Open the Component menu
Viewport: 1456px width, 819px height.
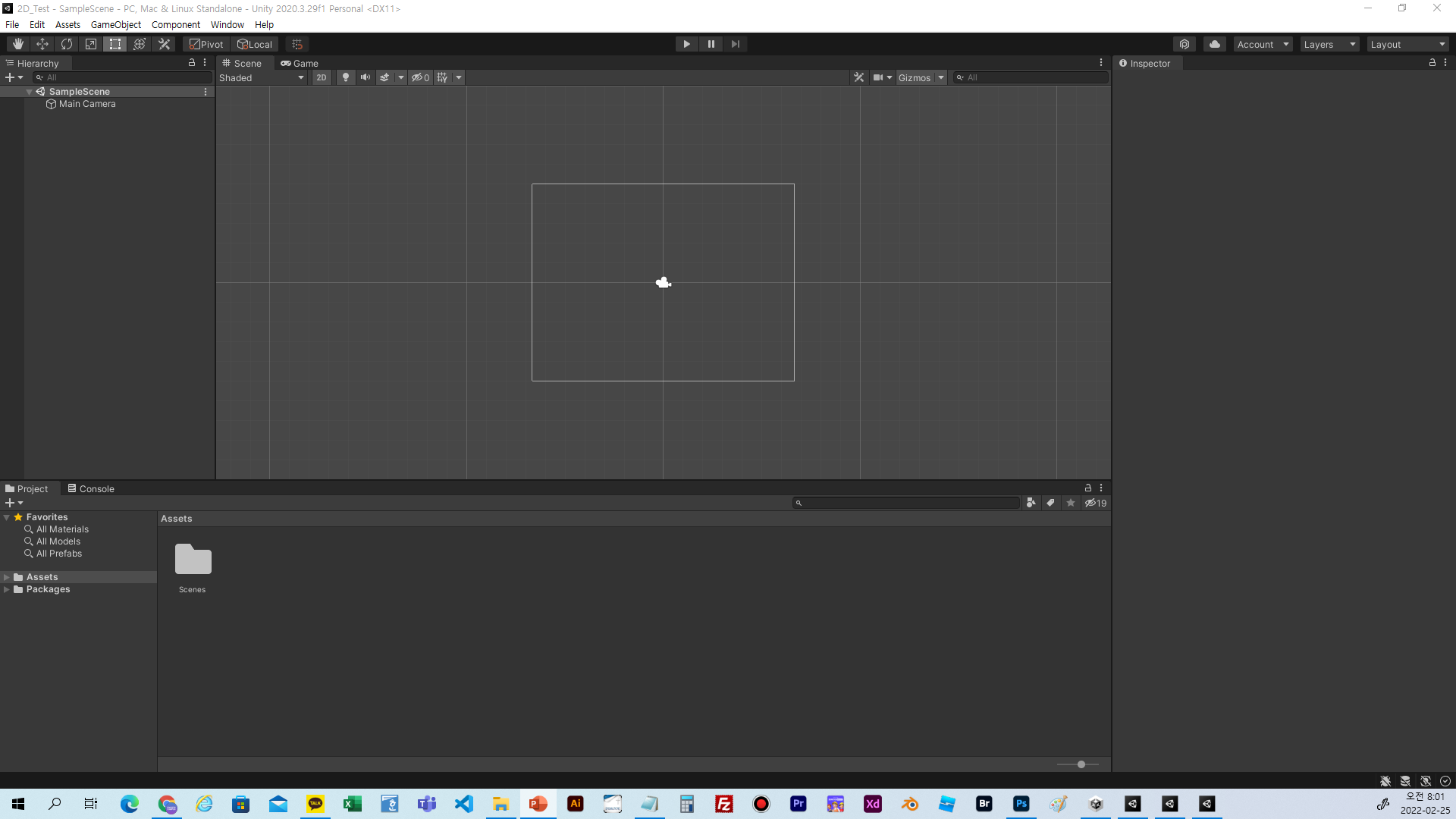176,24
